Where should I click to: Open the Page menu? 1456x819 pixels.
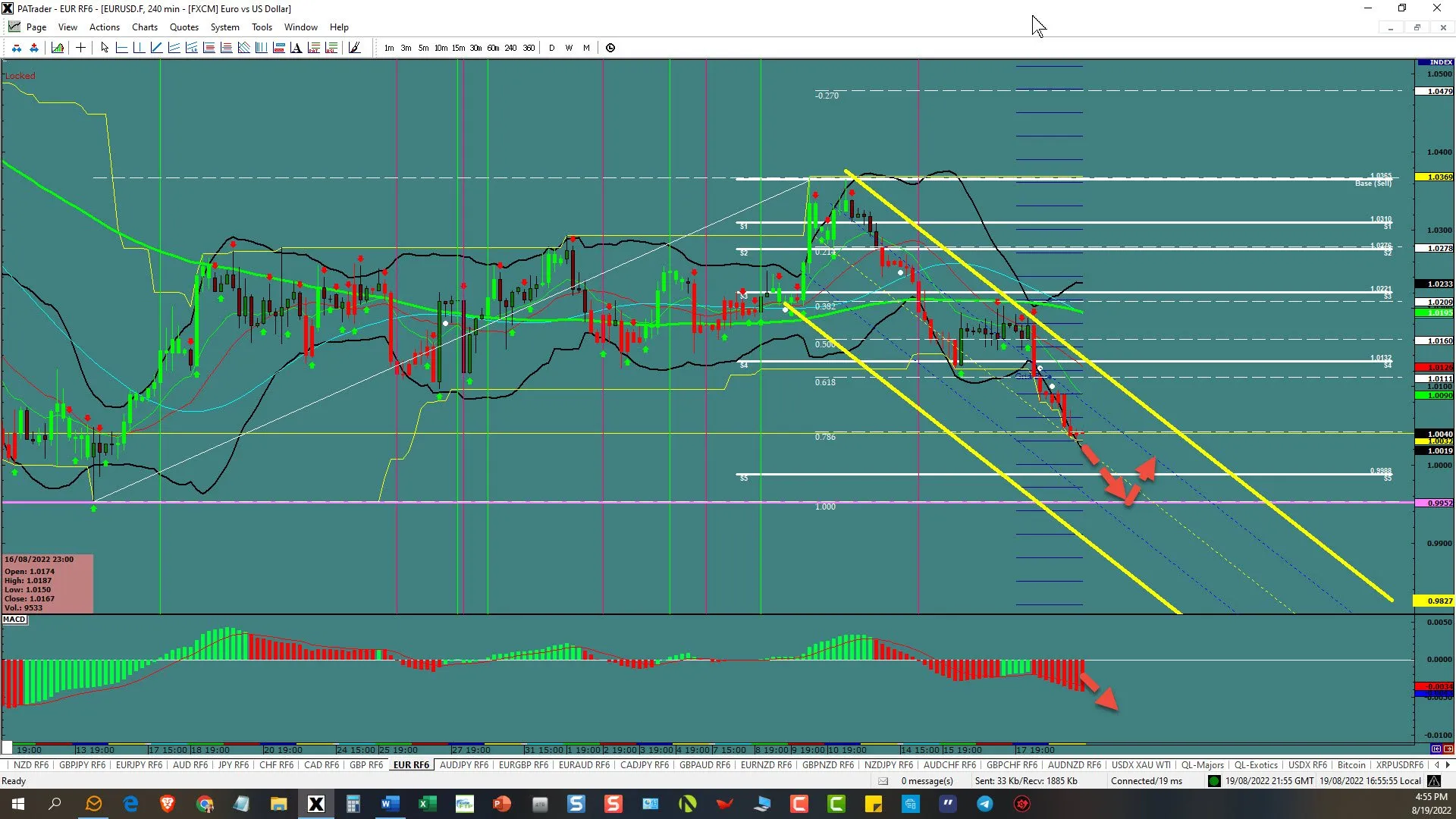point(36,27)
